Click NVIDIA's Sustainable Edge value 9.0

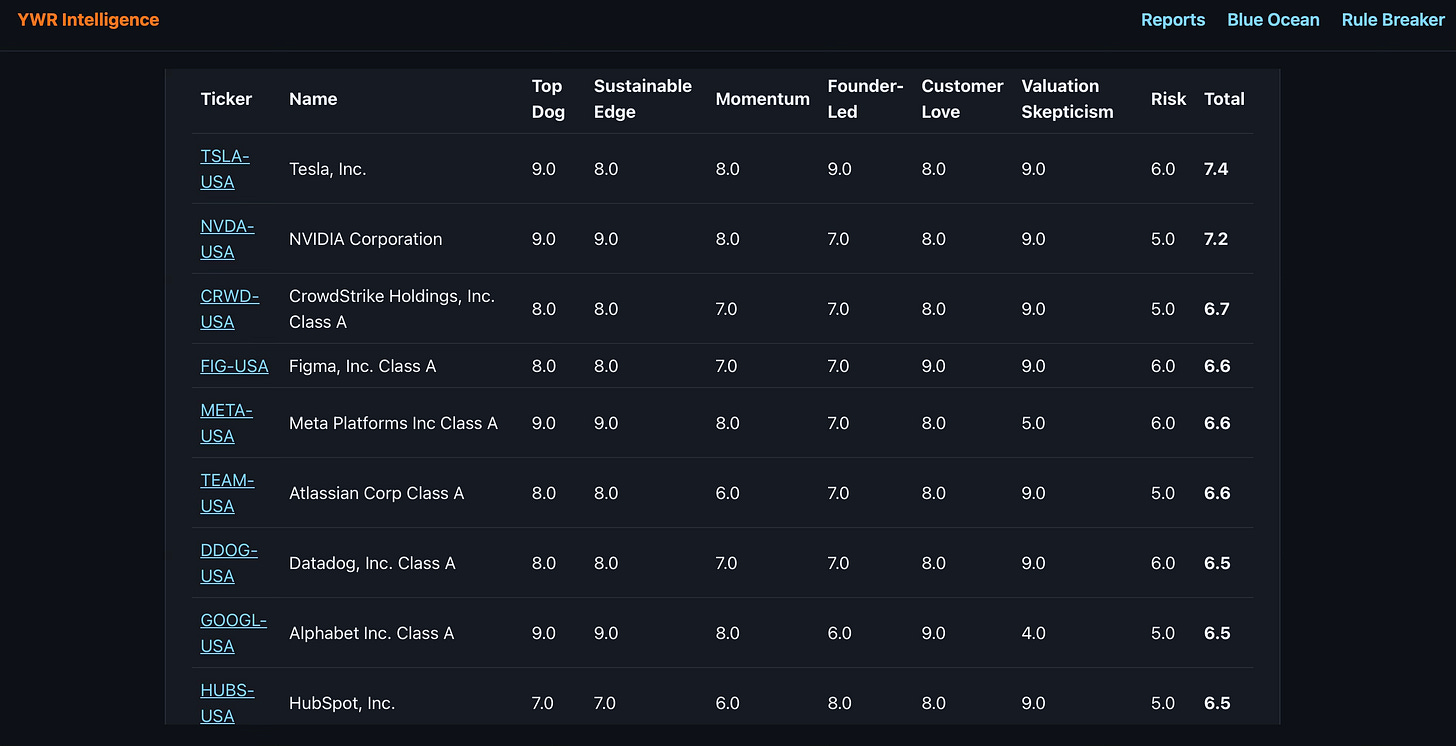pos(606,239)
